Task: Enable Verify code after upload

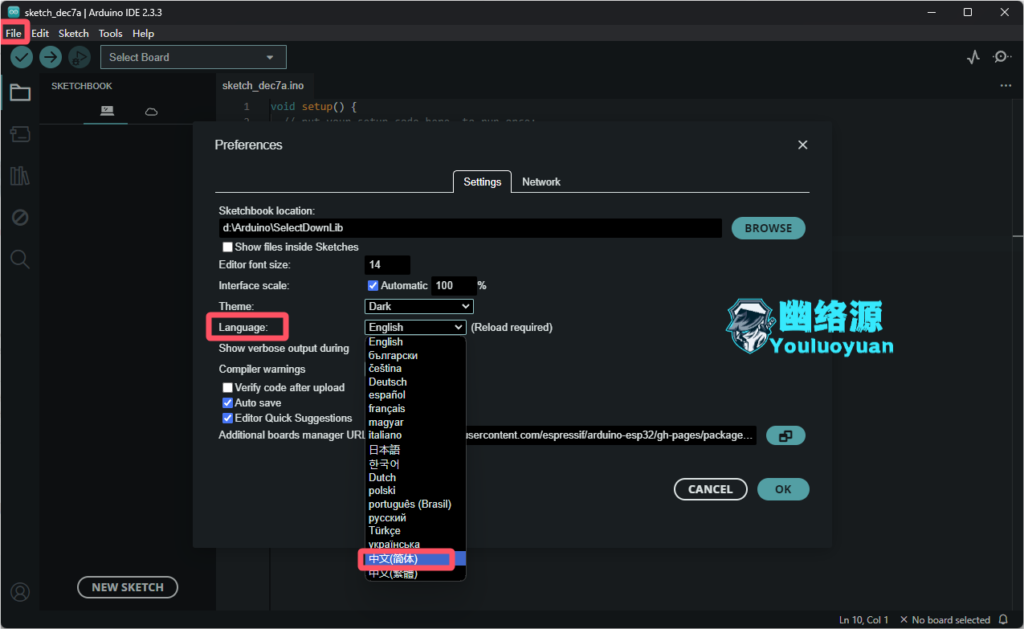Action: pyautogui.click(x=227, y=388)
